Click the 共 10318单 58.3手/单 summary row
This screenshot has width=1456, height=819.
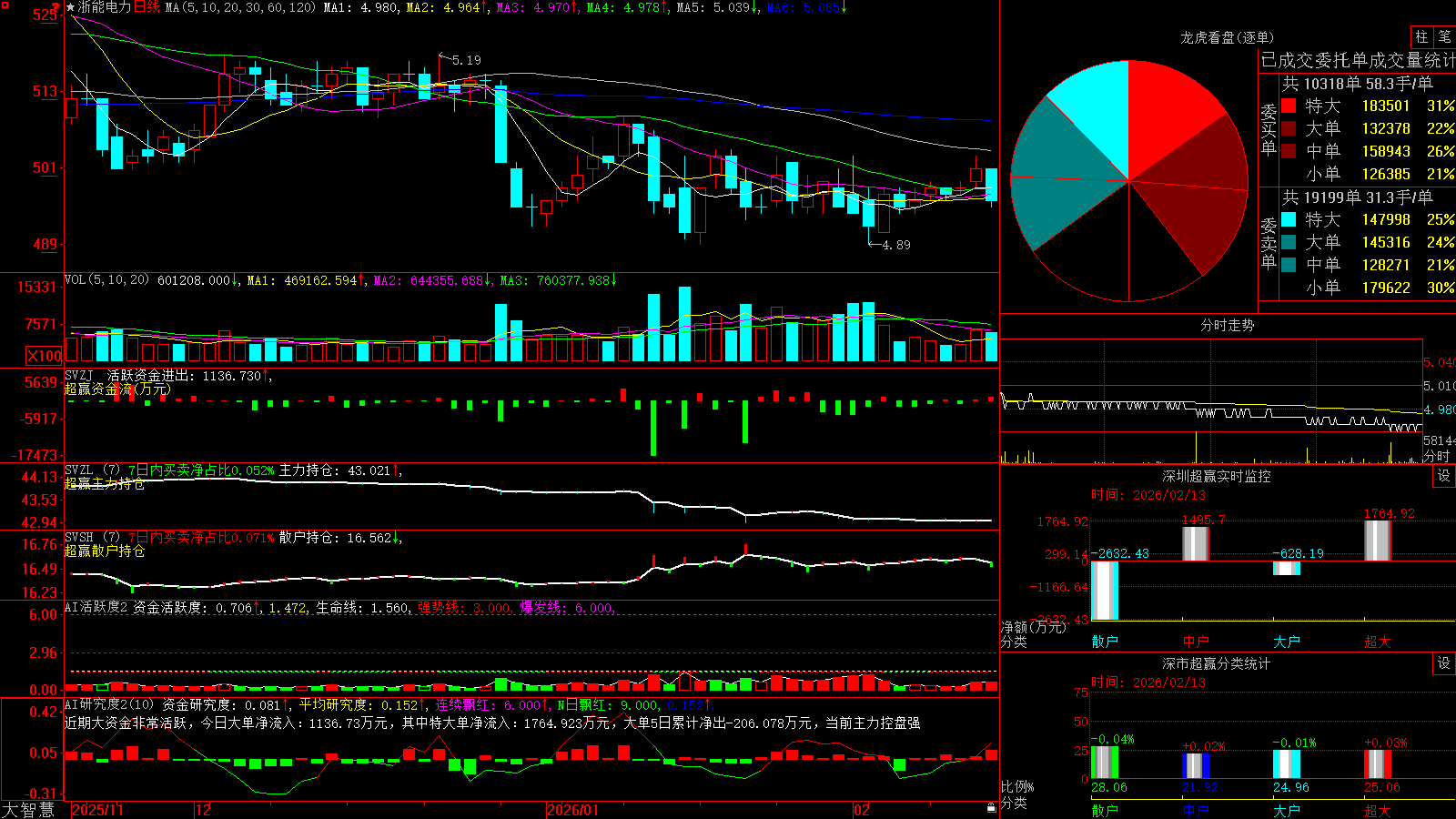[1358, 84]
